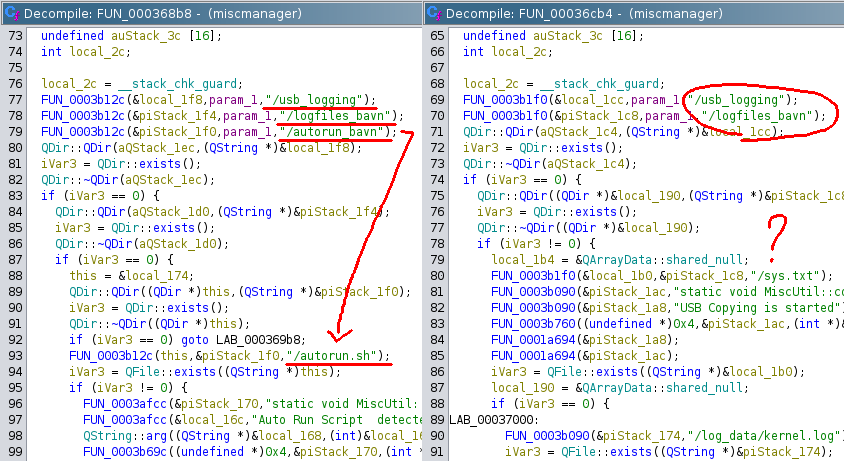Click the LAB_00037000 label
Image resolution: width=844 pixels, height=461 pixels.
click(x=491, y=420)
